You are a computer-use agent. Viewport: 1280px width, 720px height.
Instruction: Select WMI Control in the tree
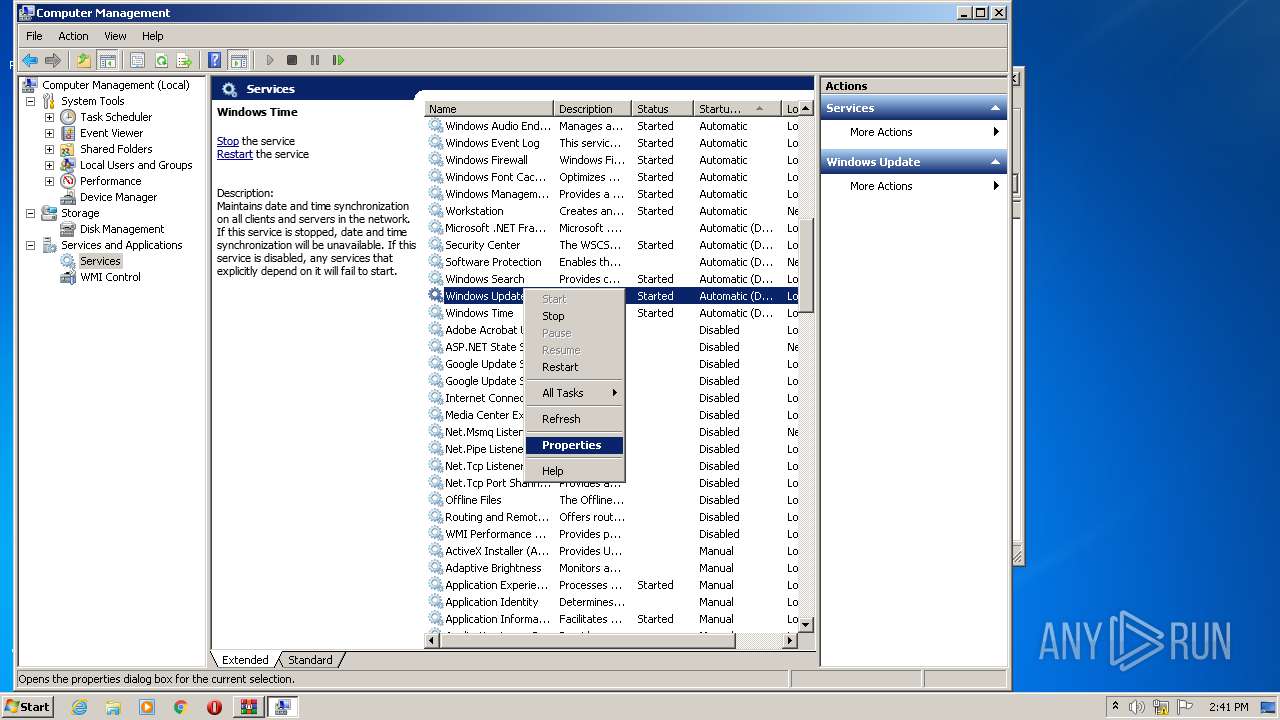[110, 277]
